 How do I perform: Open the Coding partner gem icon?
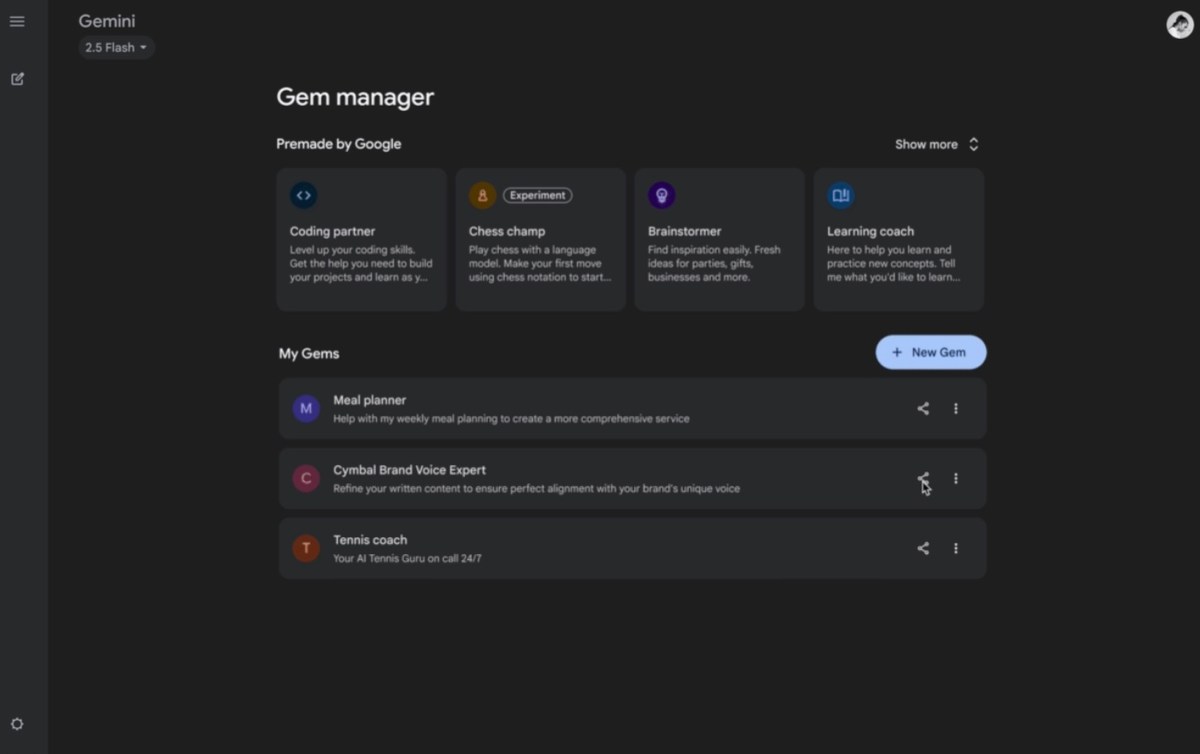tap(303, 195)
